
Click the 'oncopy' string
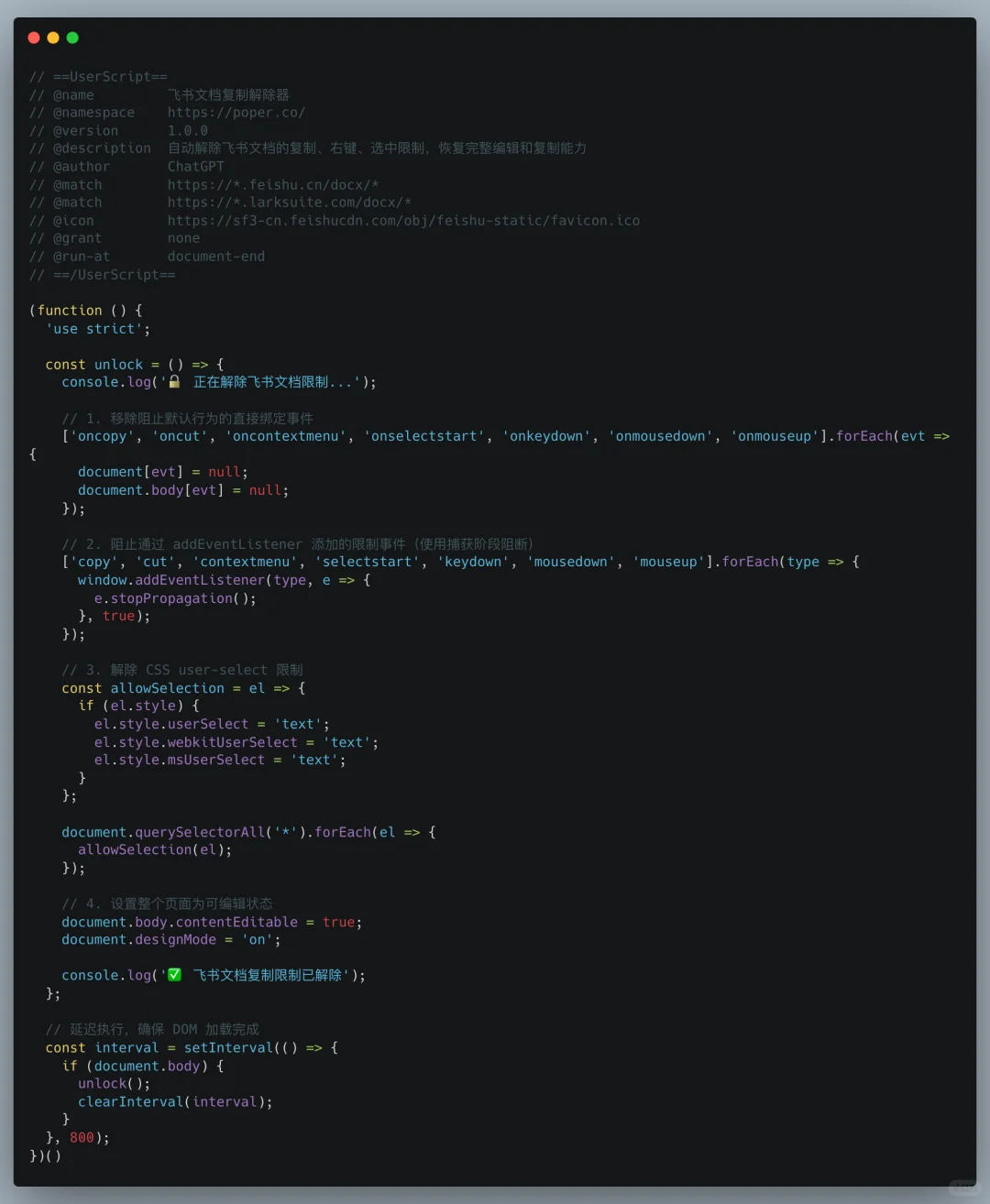click(x=102, y=436)
